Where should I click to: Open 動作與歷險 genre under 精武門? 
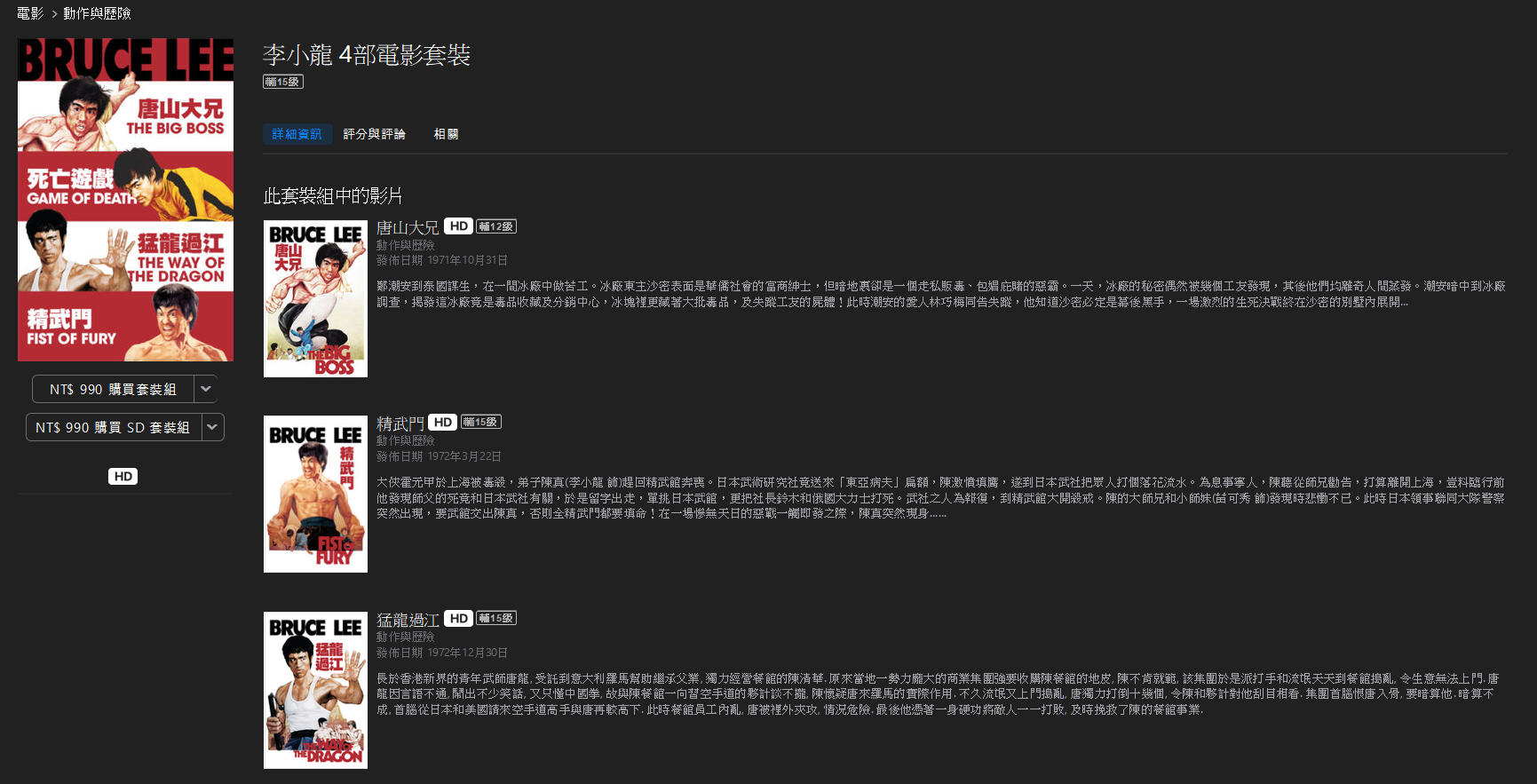point(405,440)
